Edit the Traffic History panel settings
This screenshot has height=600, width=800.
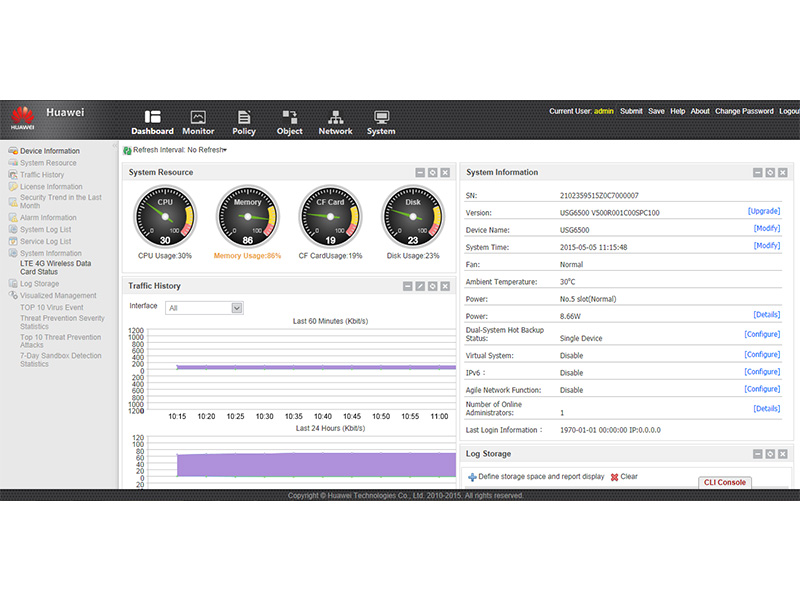pyautogui.click(x=420, y=286)
